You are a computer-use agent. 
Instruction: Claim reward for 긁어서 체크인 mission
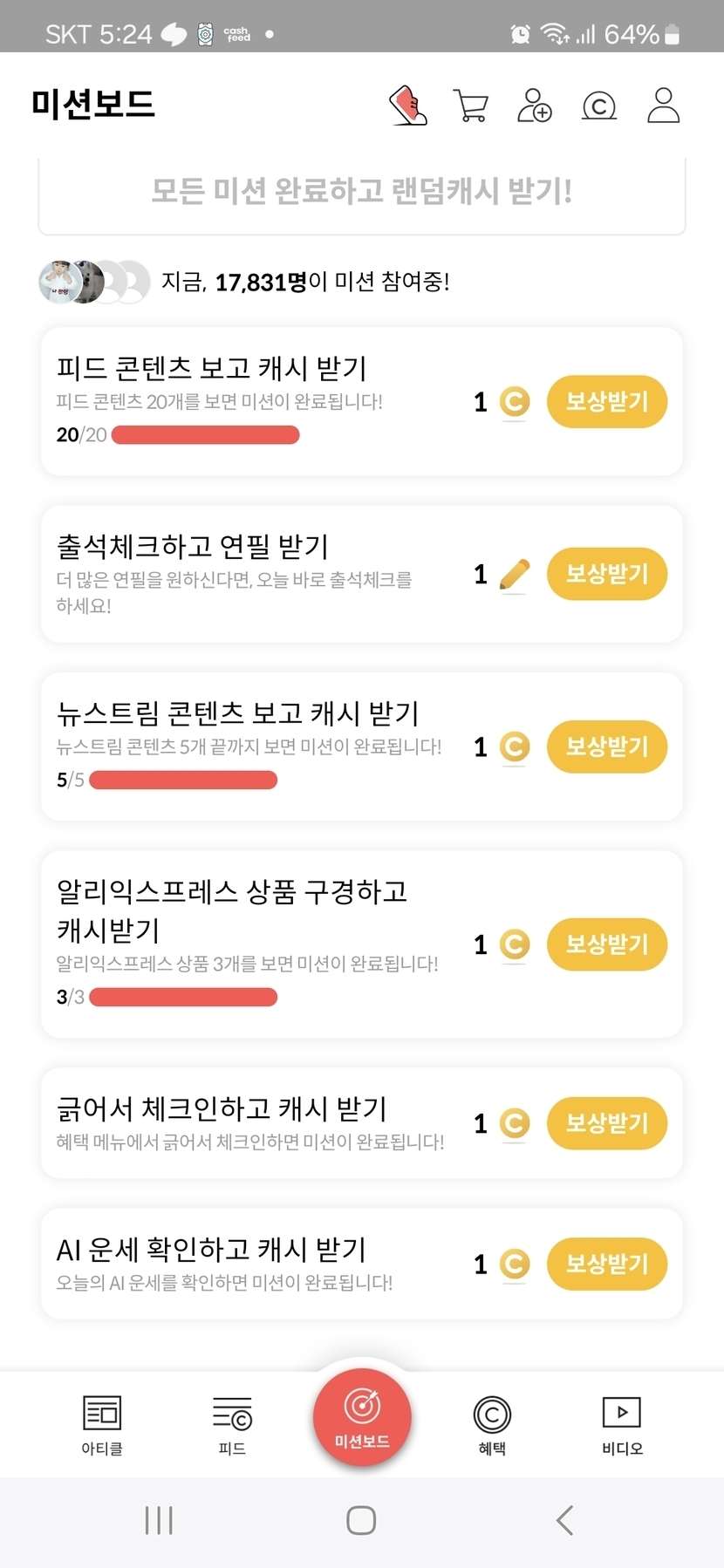[x=607, y=1123]
